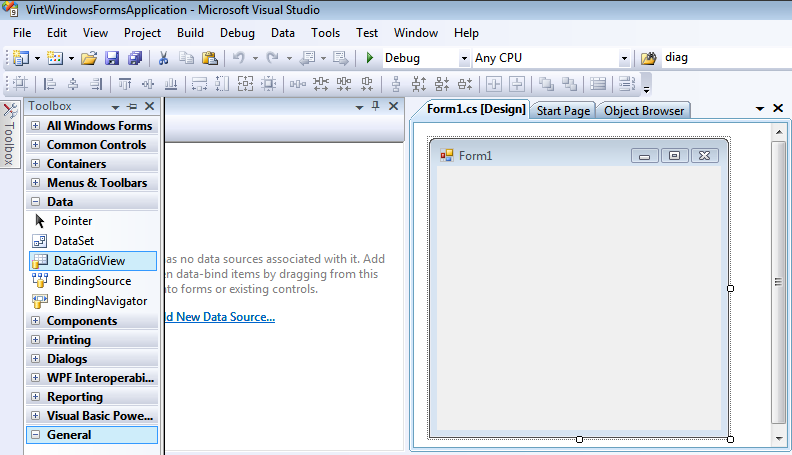Screen dimensions: 792x455
Task: Choose the BindingNavigator toolbox item
Action: pos(99,301)
